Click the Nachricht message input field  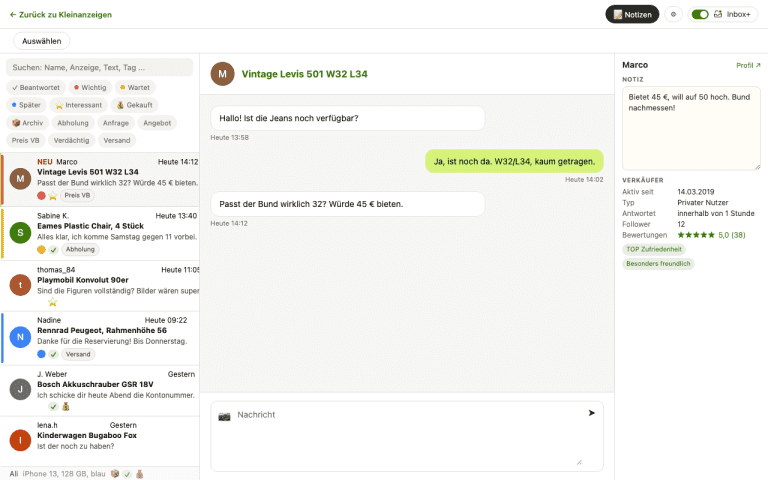tap(407, 436)
